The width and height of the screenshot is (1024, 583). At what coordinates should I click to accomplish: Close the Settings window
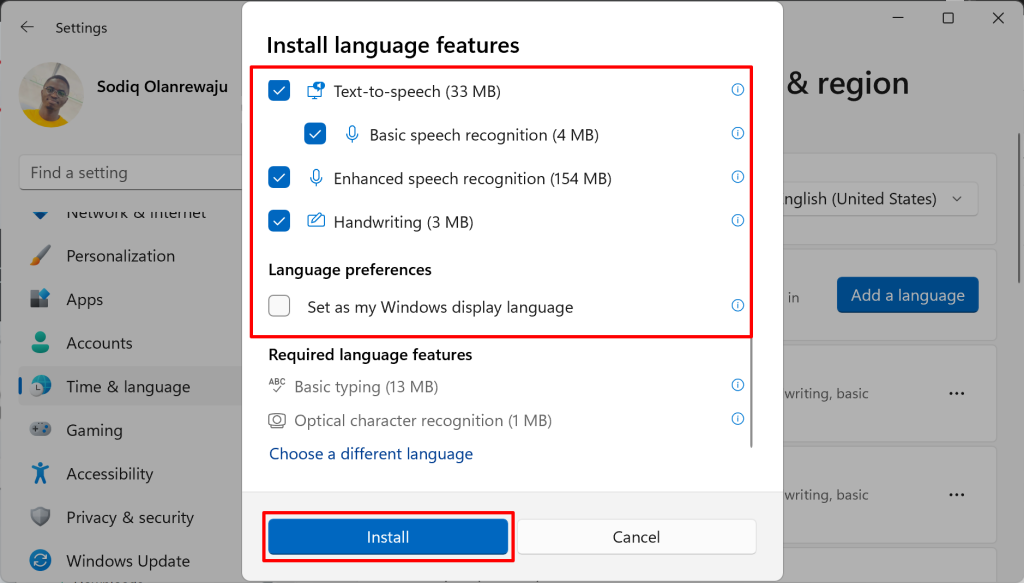(x=998, y=18)
